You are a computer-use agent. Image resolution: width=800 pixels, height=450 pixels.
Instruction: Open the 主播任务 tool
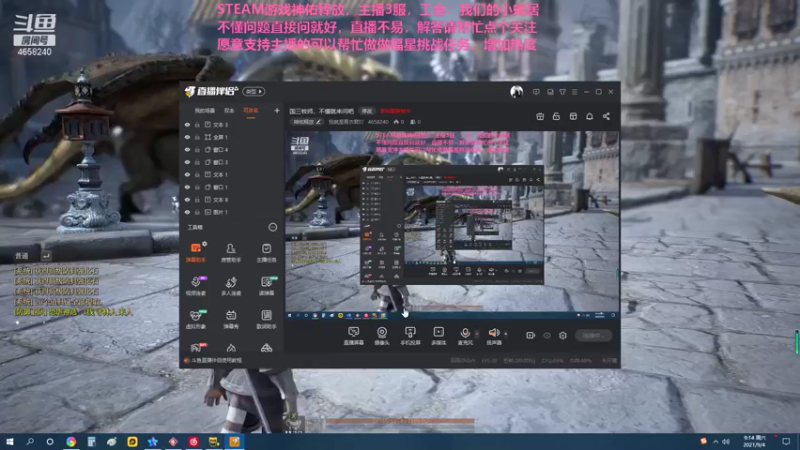(x=266, y=252)
